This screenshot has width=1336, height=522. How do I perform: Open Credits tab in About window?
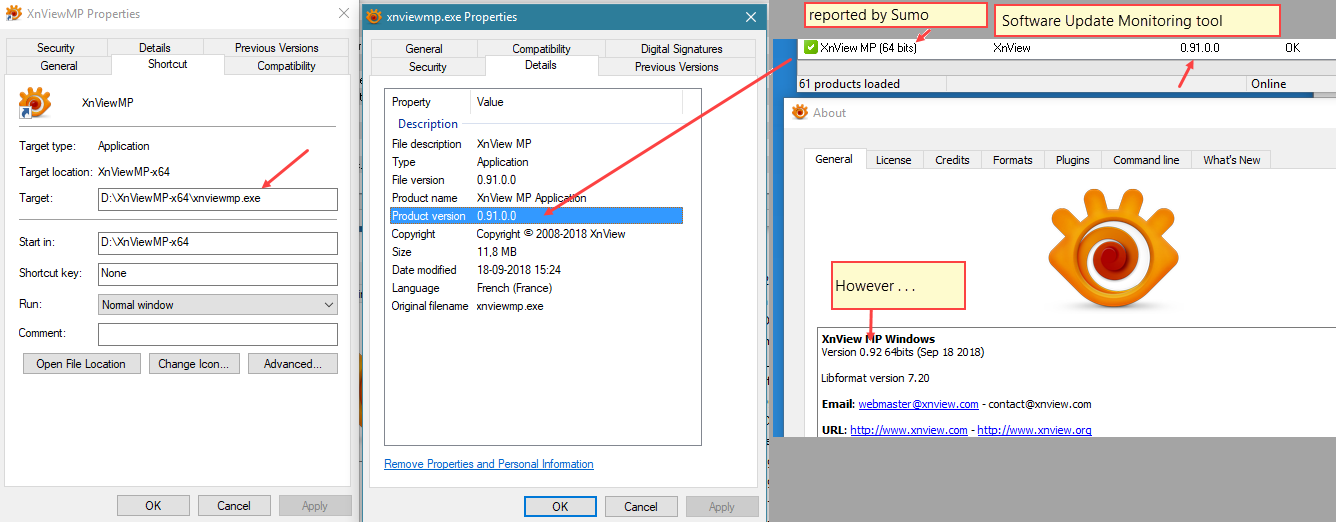tap(953, 159)
